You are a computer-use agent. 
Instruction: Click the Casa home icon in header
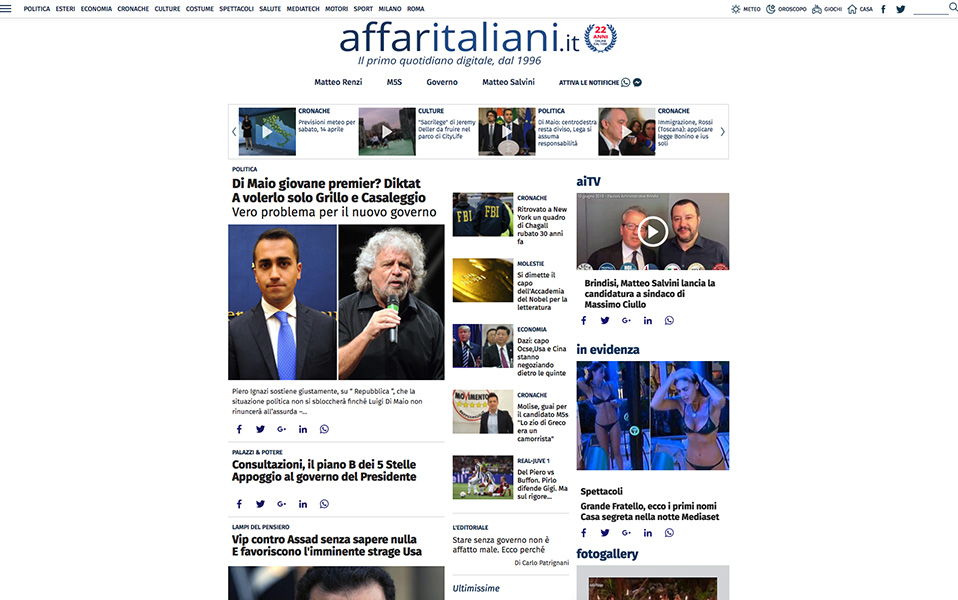[x=852, y=9]
